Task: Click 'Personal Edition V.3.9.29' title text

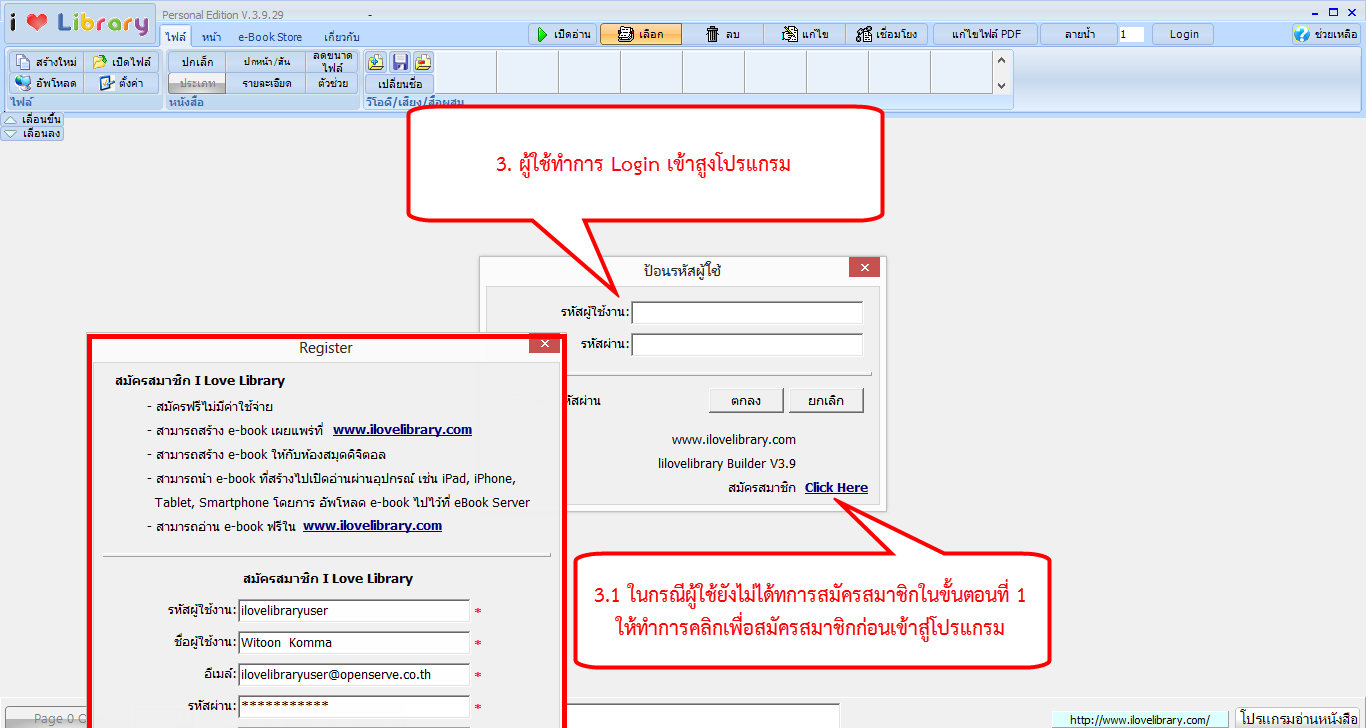Action: click(x=222, y=15)
